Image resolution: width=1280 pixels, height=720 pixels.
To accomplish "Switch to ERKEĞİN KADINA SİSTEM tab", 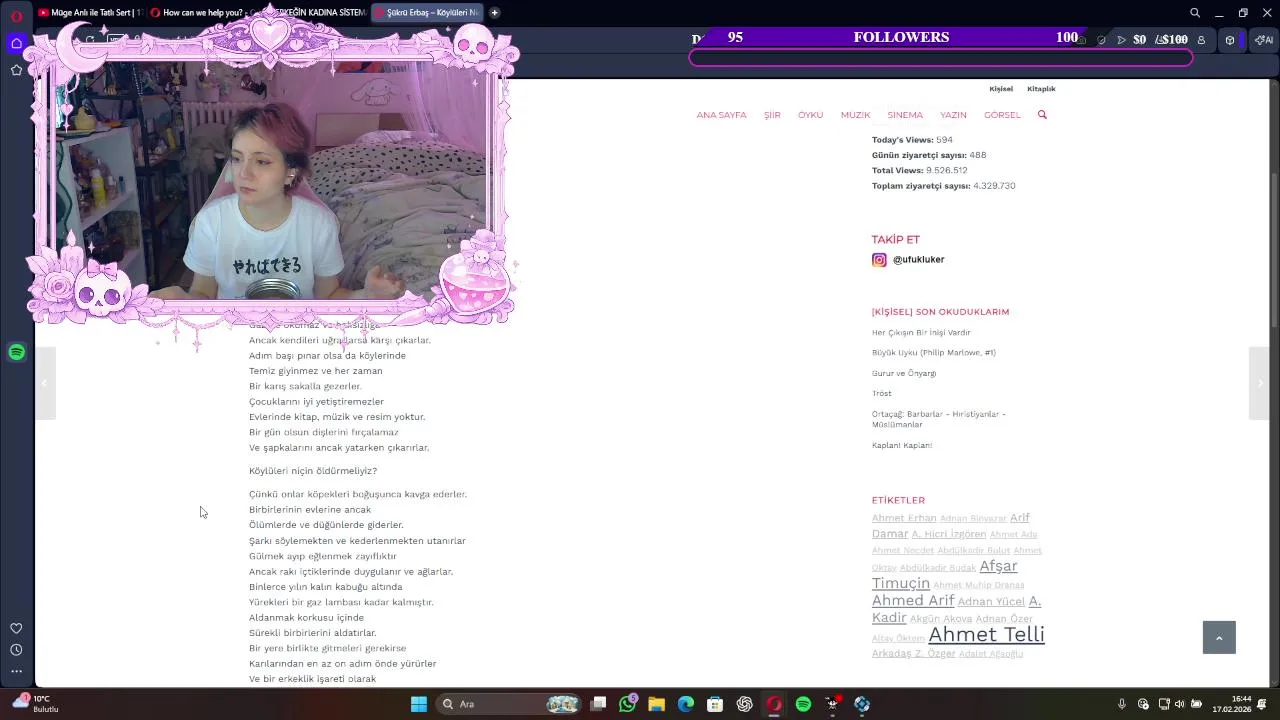I will coord(314,13).
